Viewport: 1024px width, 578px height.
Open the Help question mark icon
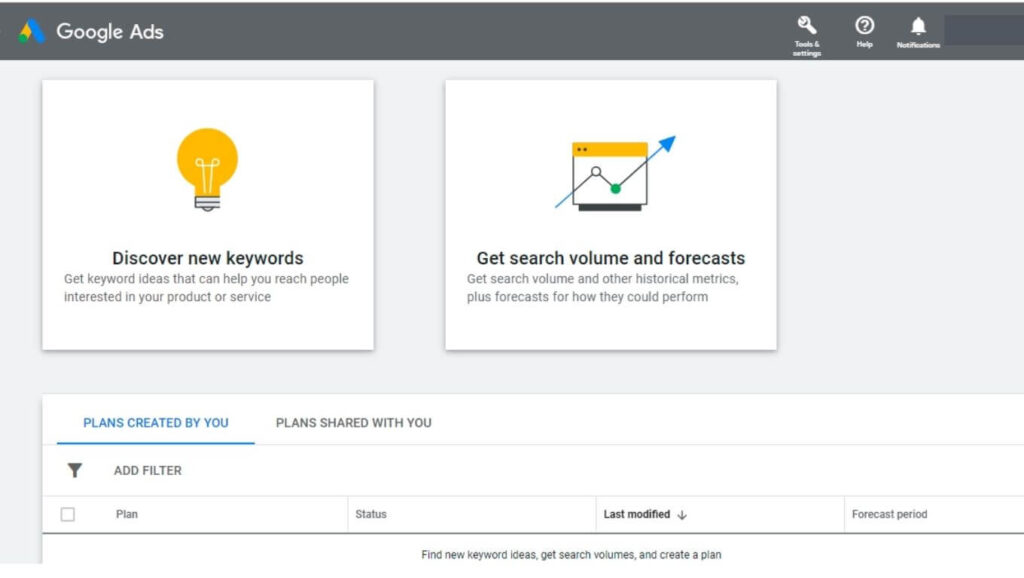pyautogui.click(x=864, y=27)
